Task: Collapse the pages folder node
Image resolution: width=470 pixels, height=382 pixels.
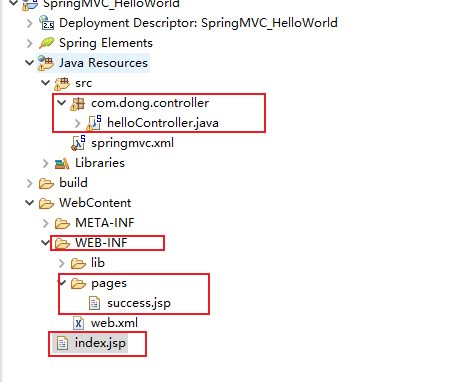Action: coord(62,283)
